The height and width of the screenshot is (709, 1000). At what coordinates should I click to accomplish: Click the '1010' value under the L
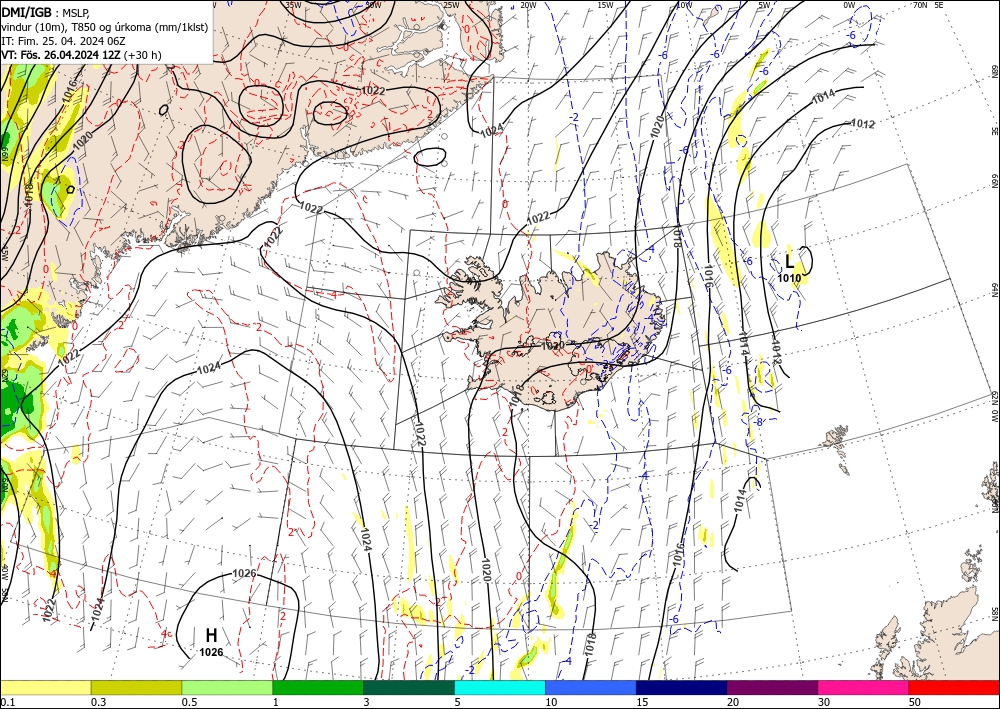789,277
